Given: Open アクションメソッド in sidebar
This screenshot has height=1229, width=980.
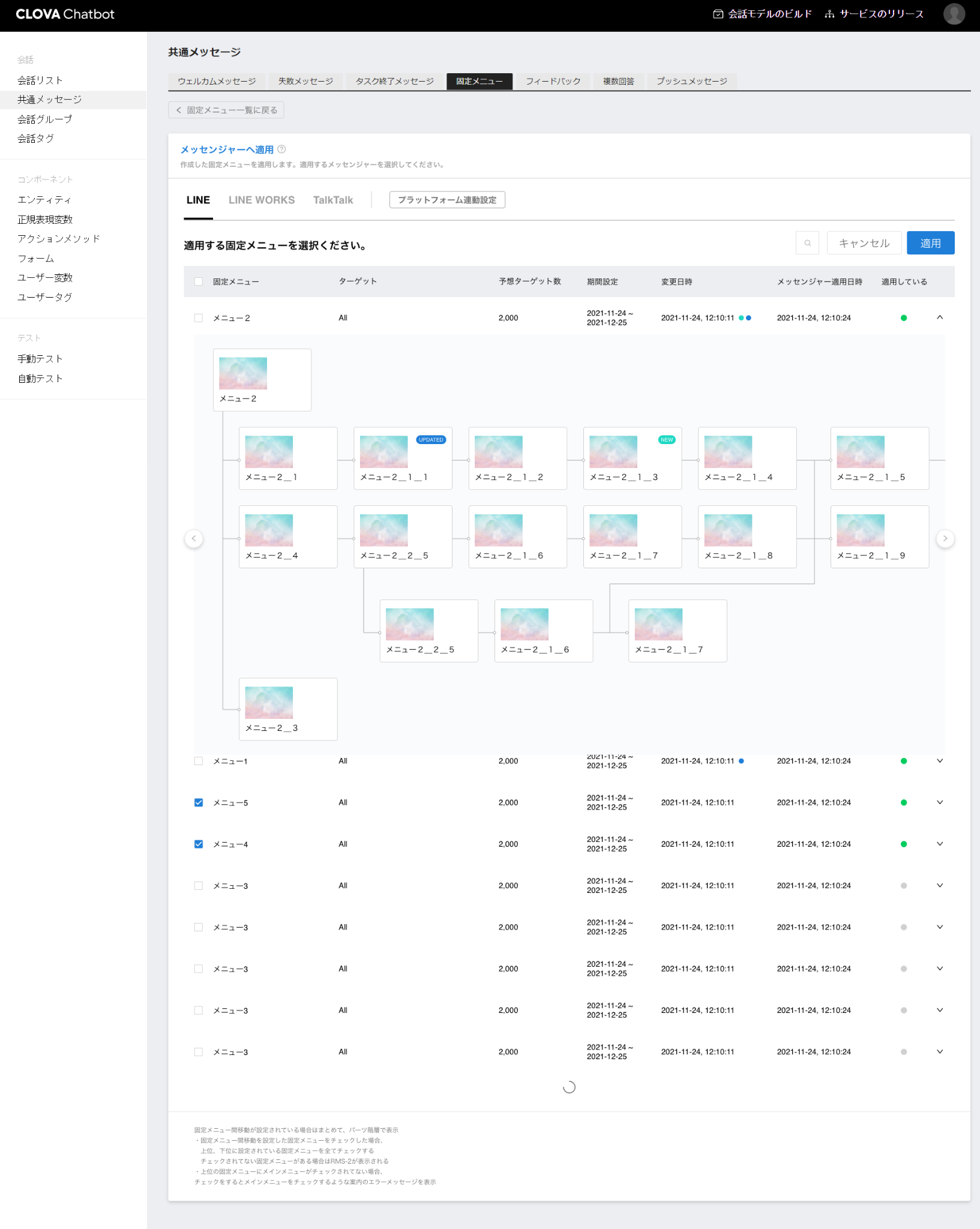Looking at the screenshot, I should click(59, 239).
